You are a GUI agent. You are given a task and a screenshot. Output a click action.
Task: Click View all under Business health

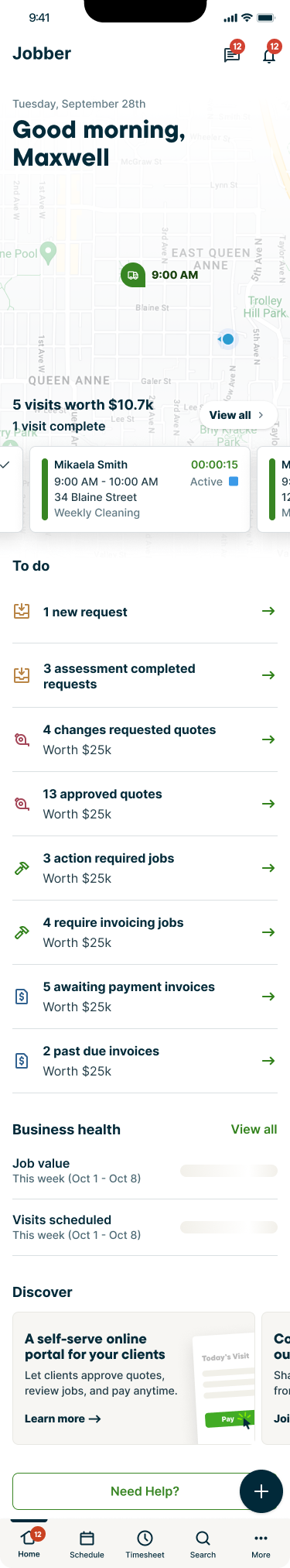(254, 1129)
